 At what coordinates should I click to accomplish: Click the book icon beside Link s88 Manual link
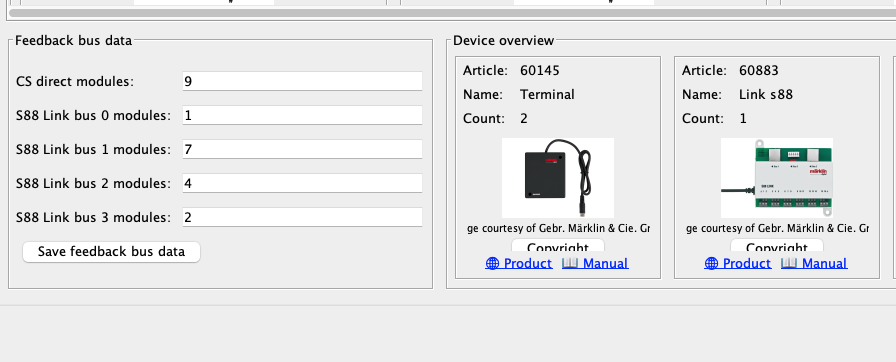click(789, 263)
